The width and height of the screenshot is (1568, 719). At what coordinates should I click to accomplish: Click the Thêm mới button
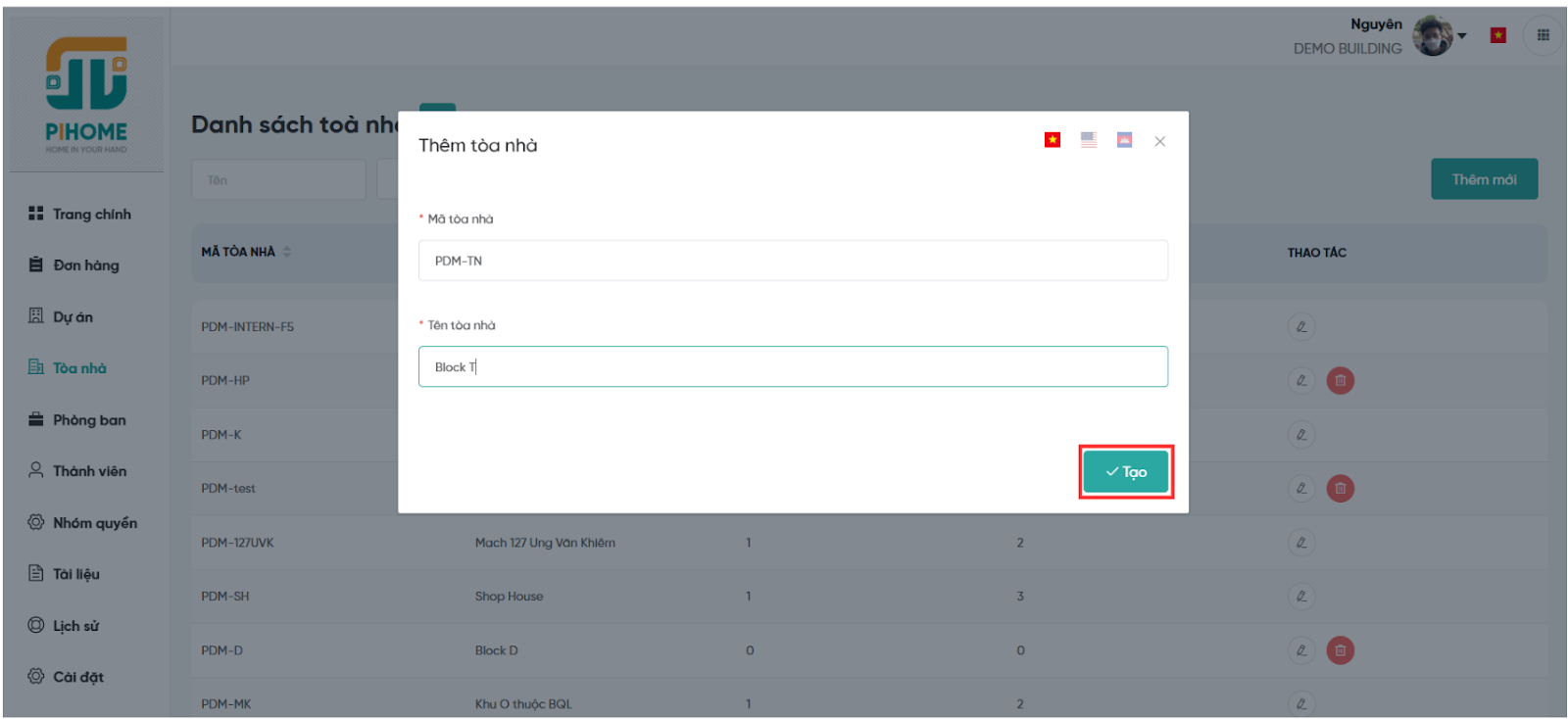[1483, 179]
